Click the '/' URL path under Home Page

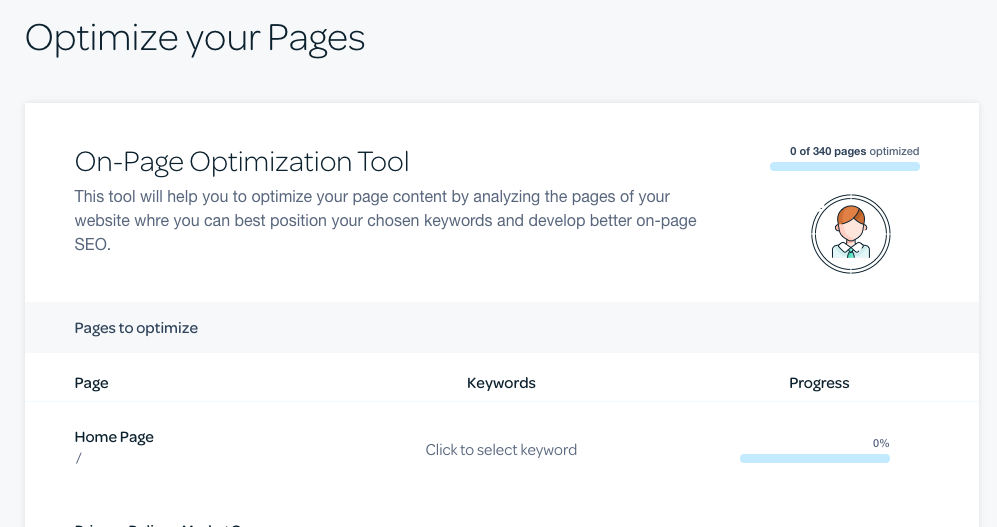pyautogui.click(x=78, y=458)
